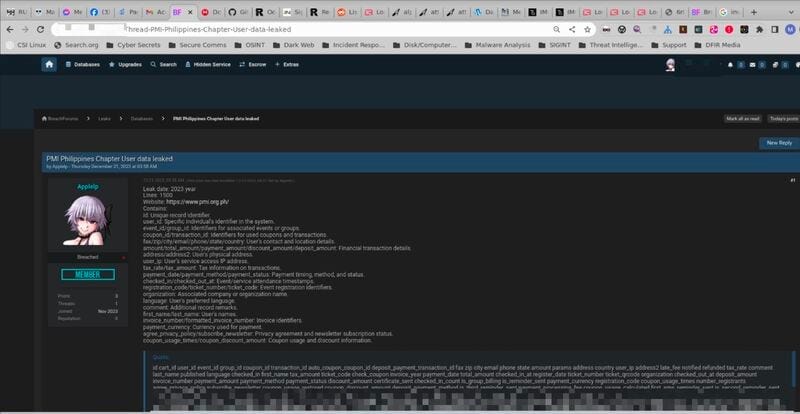The width and height of the screenshot is (800, 414).
Task: Open the notification bell alerts
Action: coord(730,65)
